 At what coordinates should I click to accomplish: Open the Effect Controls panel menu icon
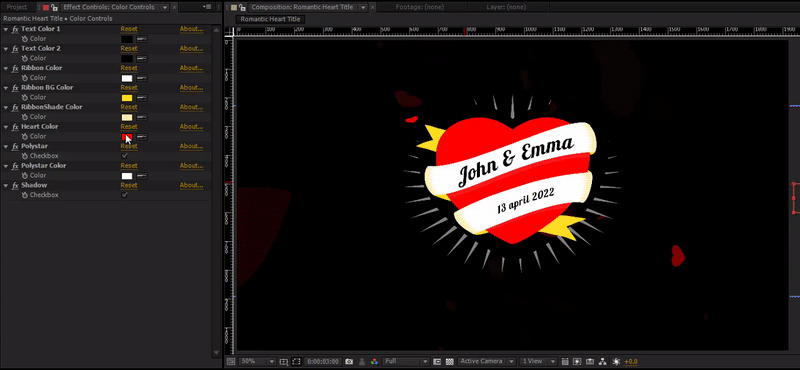coord(207,7)
